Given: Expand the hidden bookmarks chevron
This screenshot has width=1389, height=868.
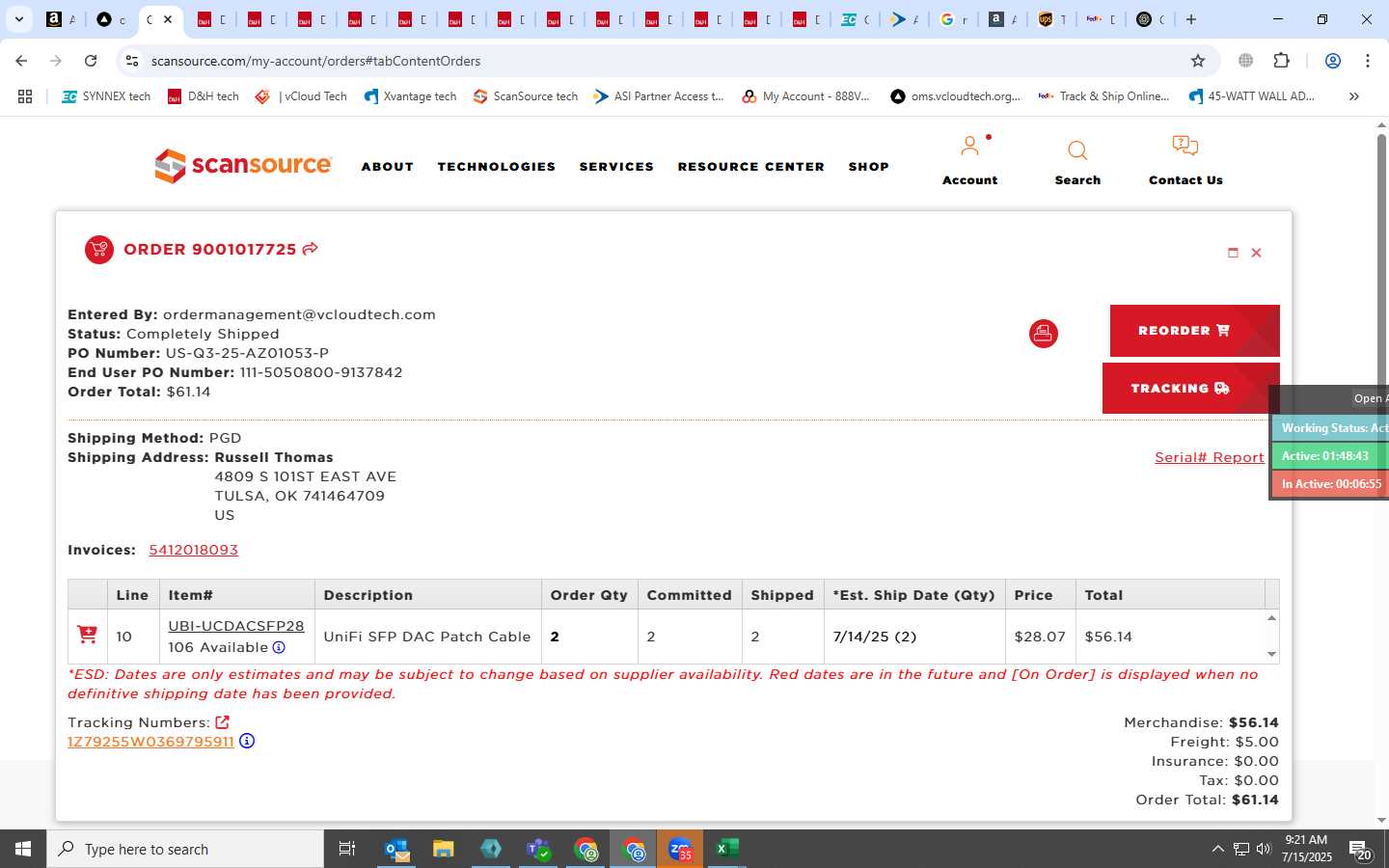Looking at the screenshot, I should pyautogui.click(x=1353, y=96).
